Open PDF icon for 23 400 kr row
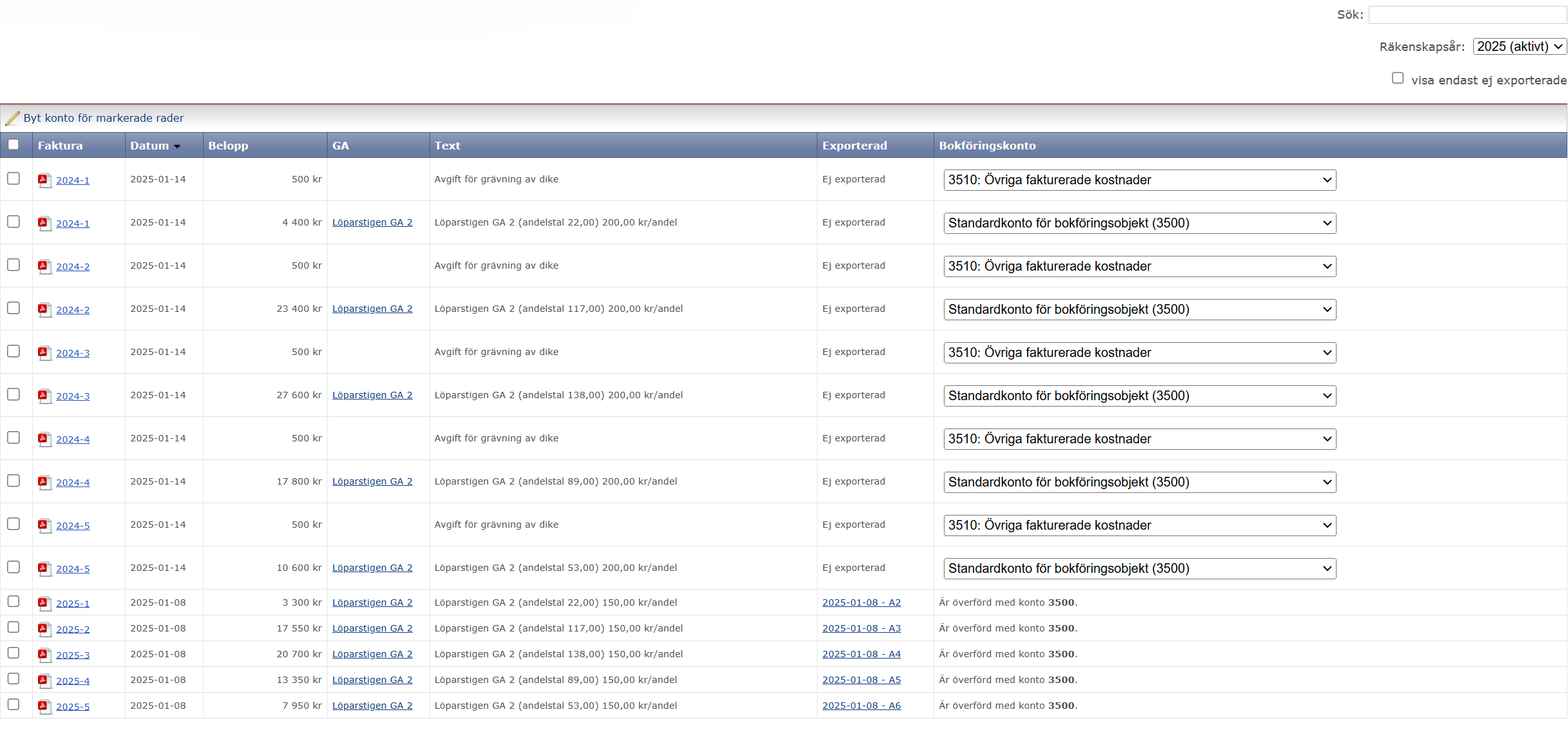 pos(44,309)
